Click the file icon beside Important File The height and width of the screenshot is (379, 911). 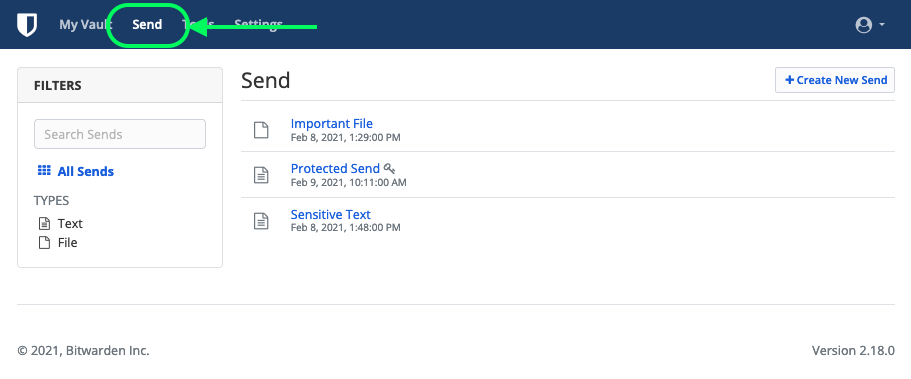[261, 130]
